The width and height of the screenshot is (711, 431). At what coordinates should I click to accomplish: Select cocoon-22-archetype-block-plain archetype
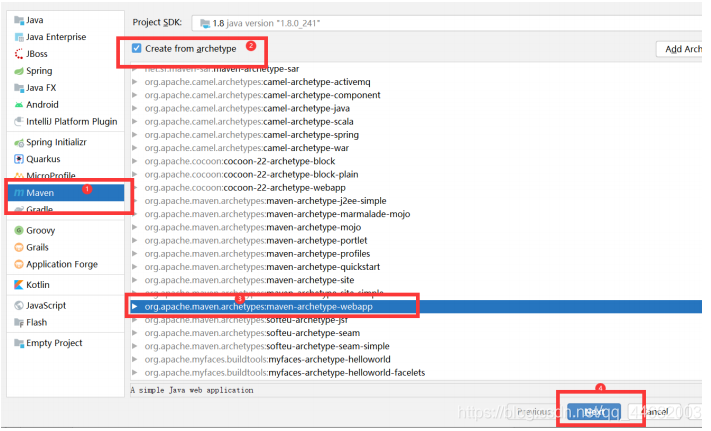pos(251,174)
